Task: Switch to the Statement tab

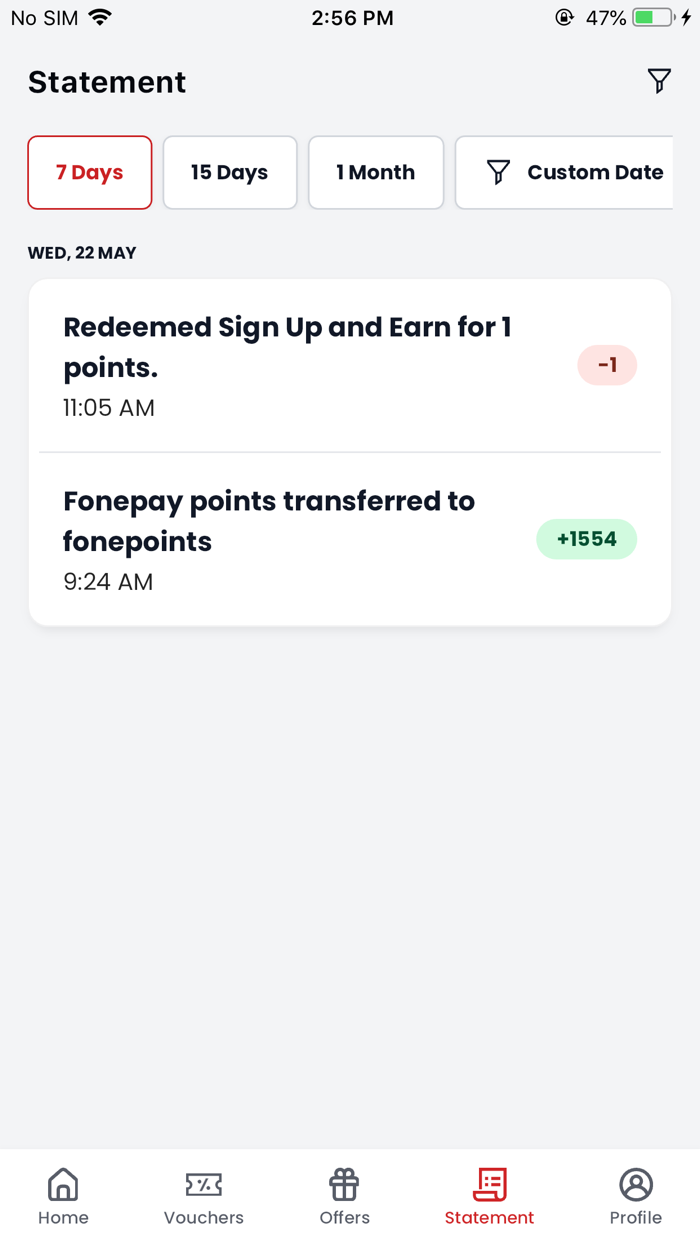Action: pos(489,1196)
